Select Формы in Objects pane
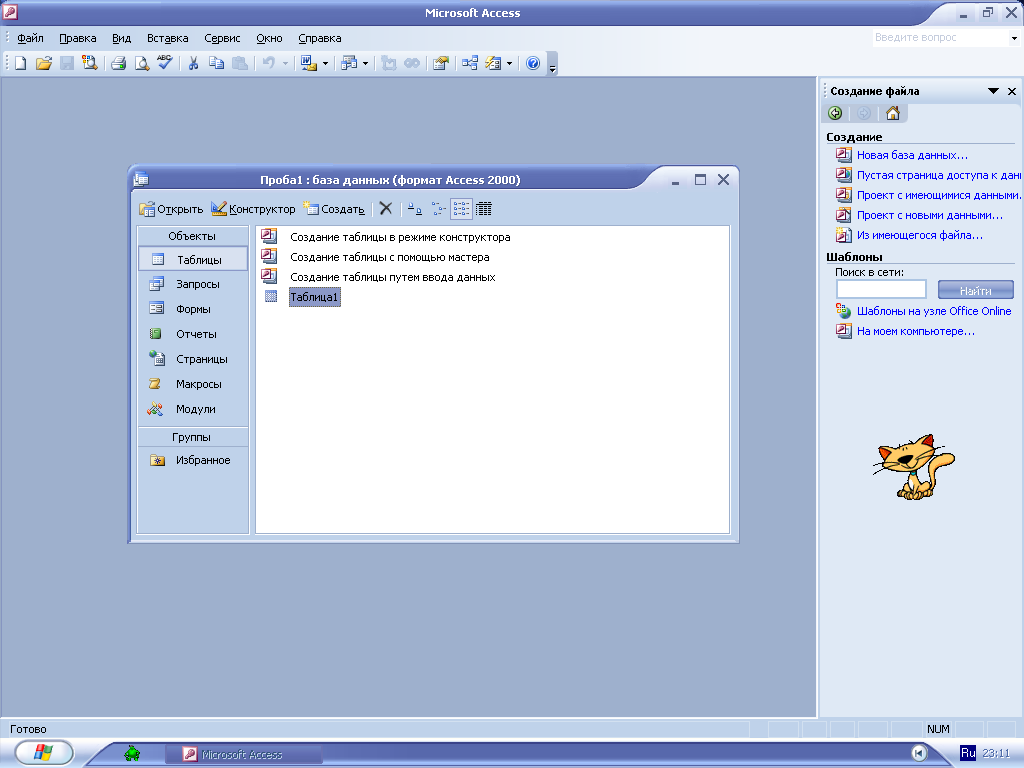 [193, 309]
